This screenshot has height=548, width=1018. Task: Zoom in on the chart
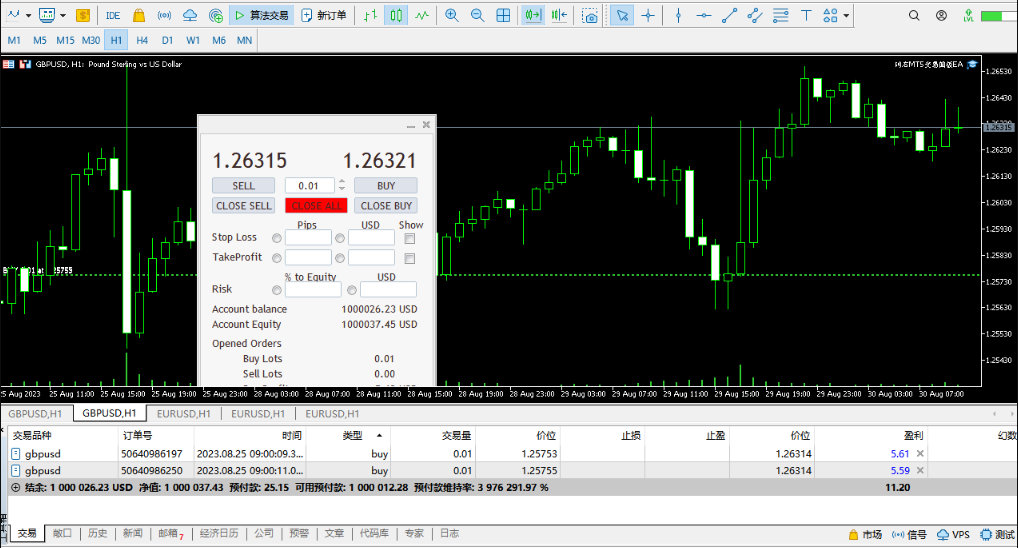pos(452,15)
